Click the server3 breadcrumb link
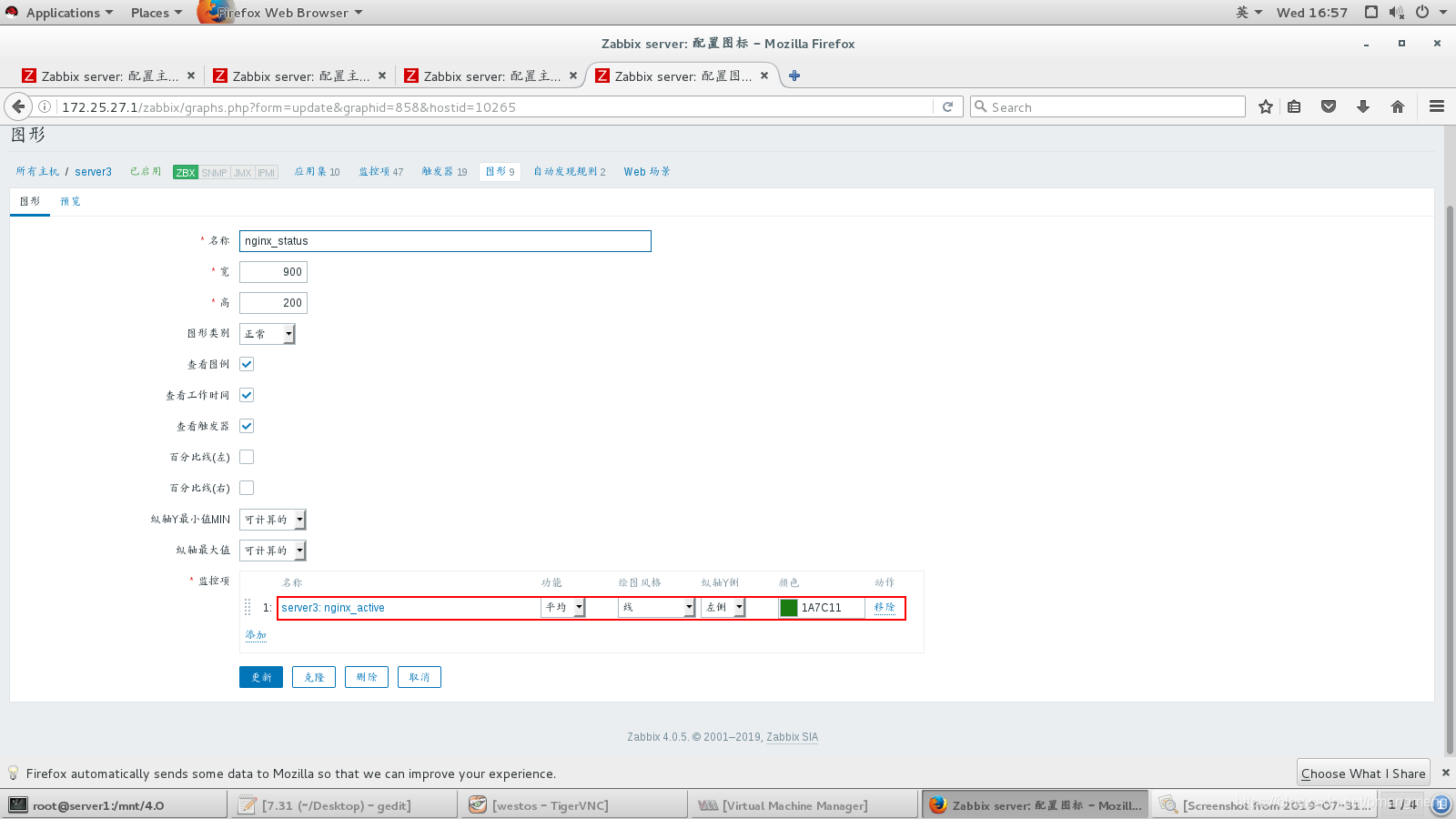The height and width of the screenshot is (819, 1456). tap(93, 171)
